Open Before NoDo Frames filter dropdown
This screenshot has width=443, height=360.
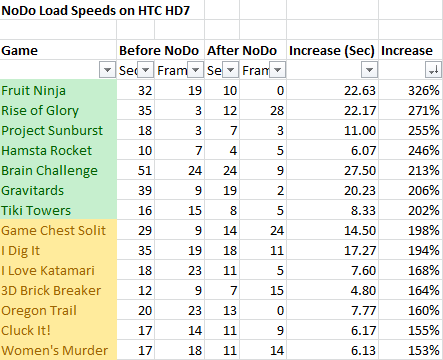[196, 70]
